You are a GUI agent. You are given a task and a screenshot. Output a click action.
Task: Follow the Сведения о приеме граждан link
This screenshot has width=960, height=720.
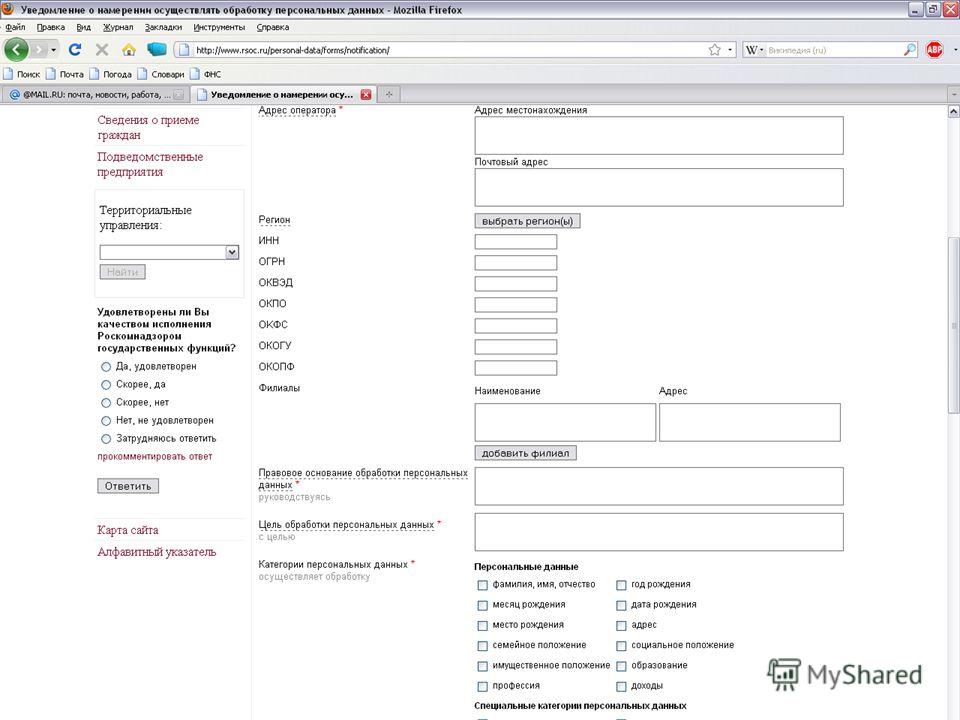click(x=148, y=127)
